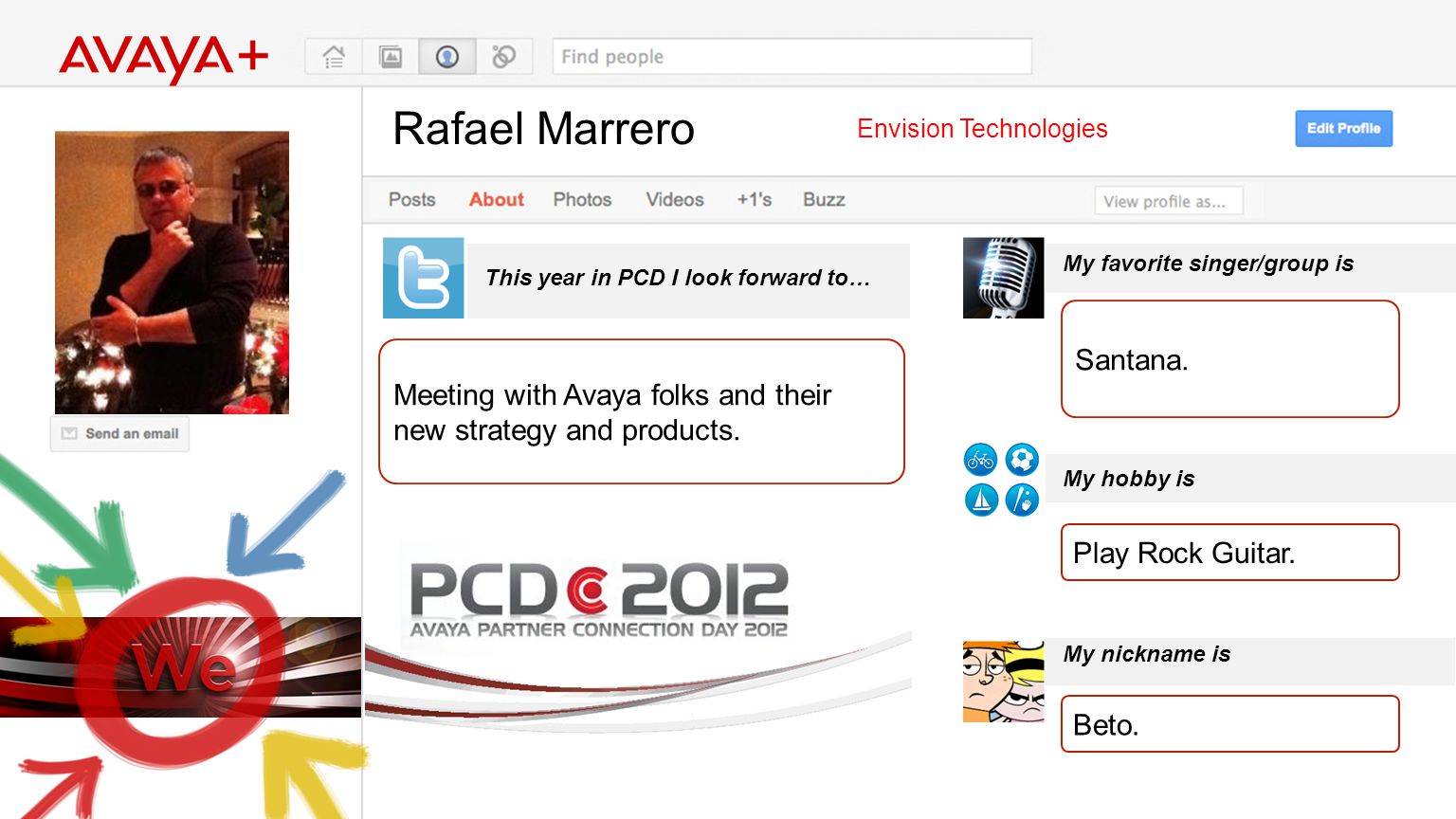Click the PCD 2012 partner day logo
The image size is (1456, 819).
point(598,600)
